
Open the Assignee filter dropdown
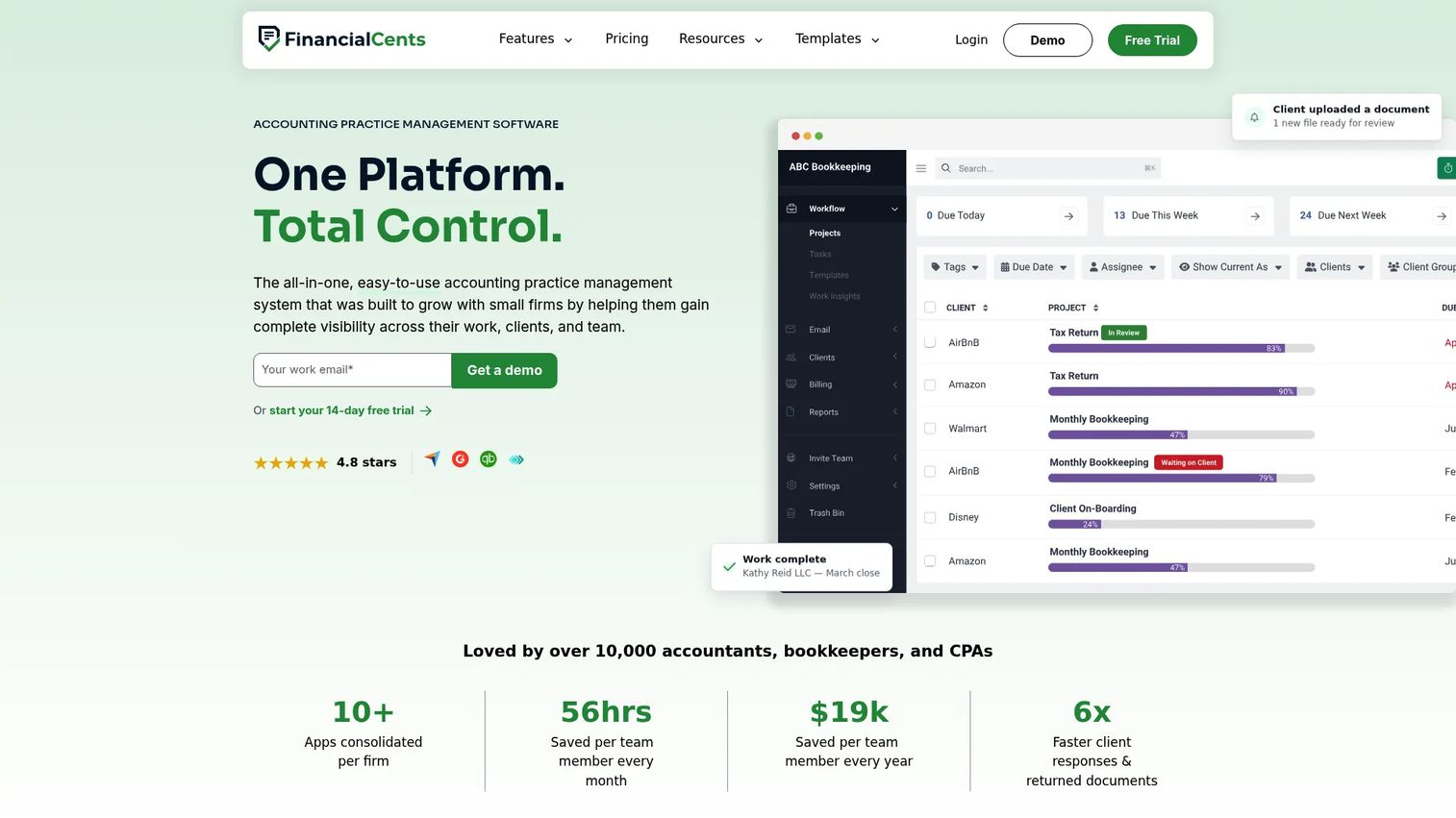coord(1122,267)
